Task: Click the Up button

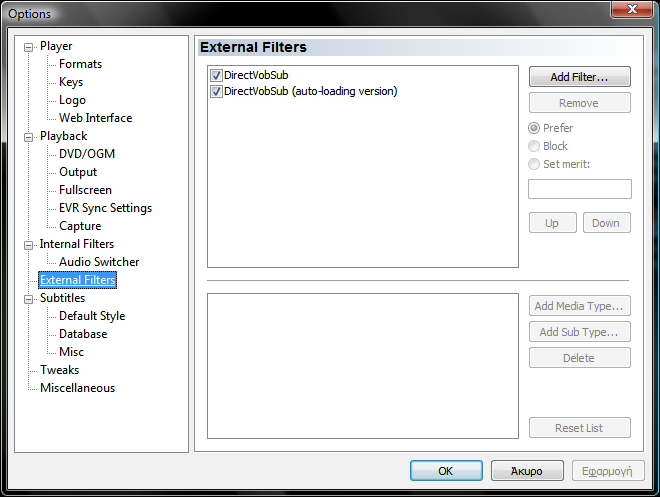Action: [552, 223]
